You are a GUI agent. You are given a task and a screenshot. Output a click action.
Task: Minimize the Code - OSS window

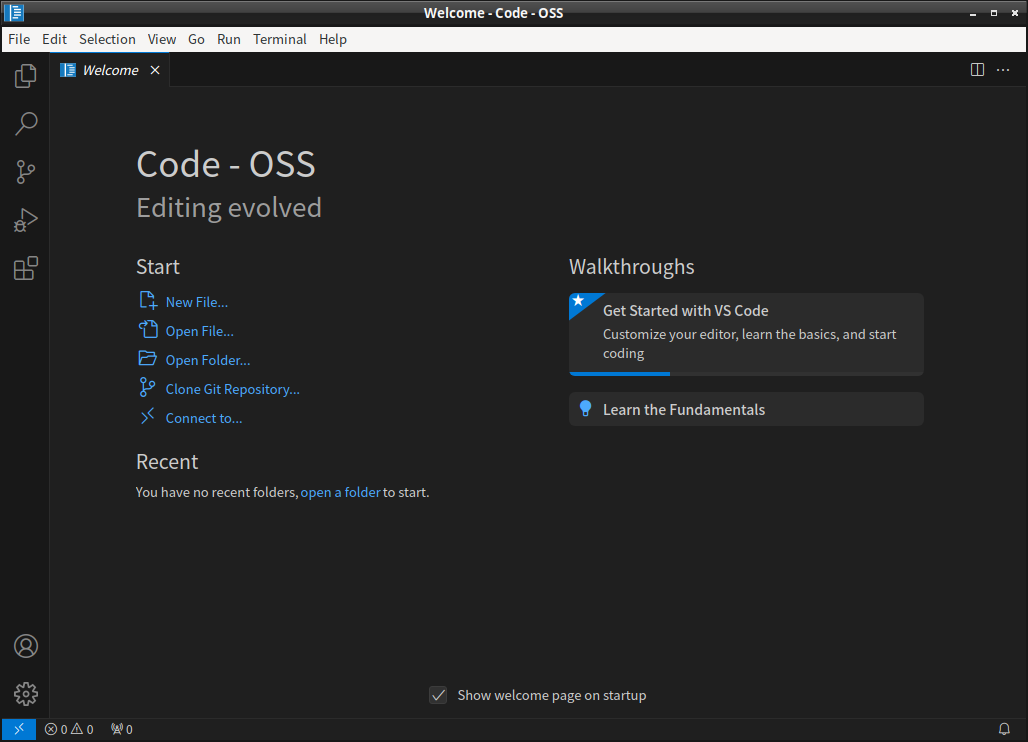(973, 13)
